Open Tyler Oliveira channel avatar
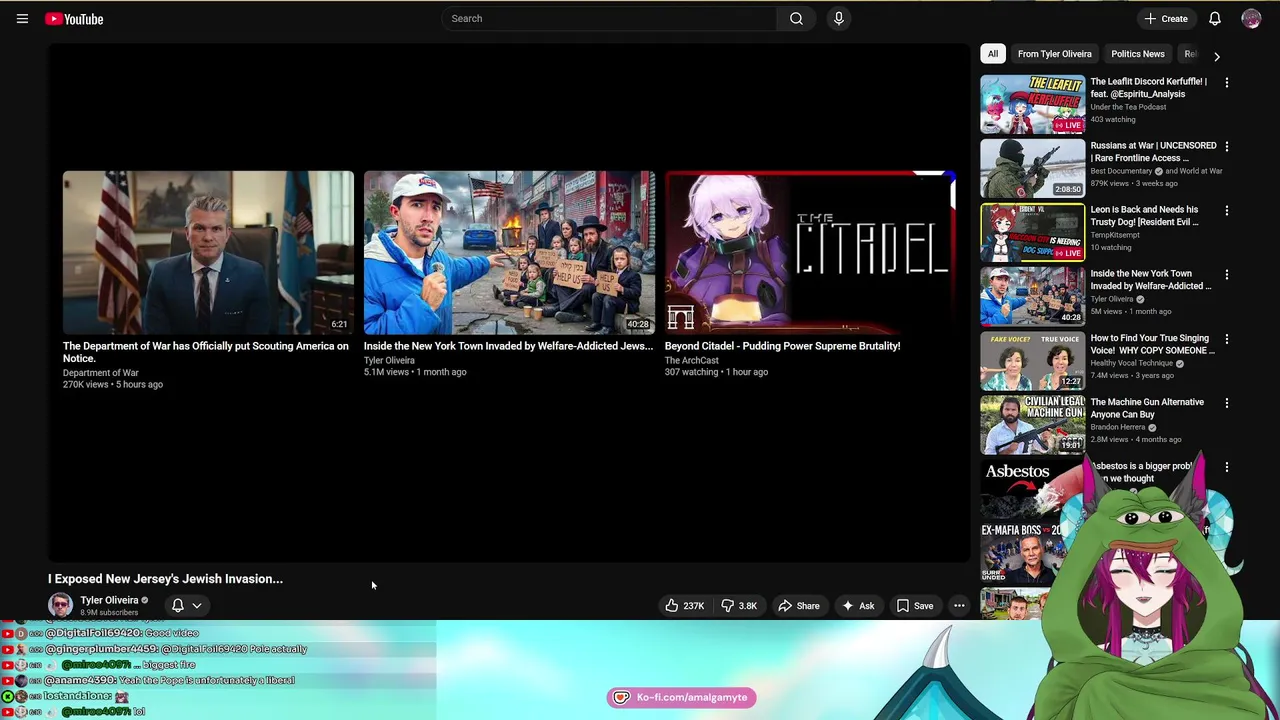This screenshot has height=720, width=1280. [x=61, y=605]
